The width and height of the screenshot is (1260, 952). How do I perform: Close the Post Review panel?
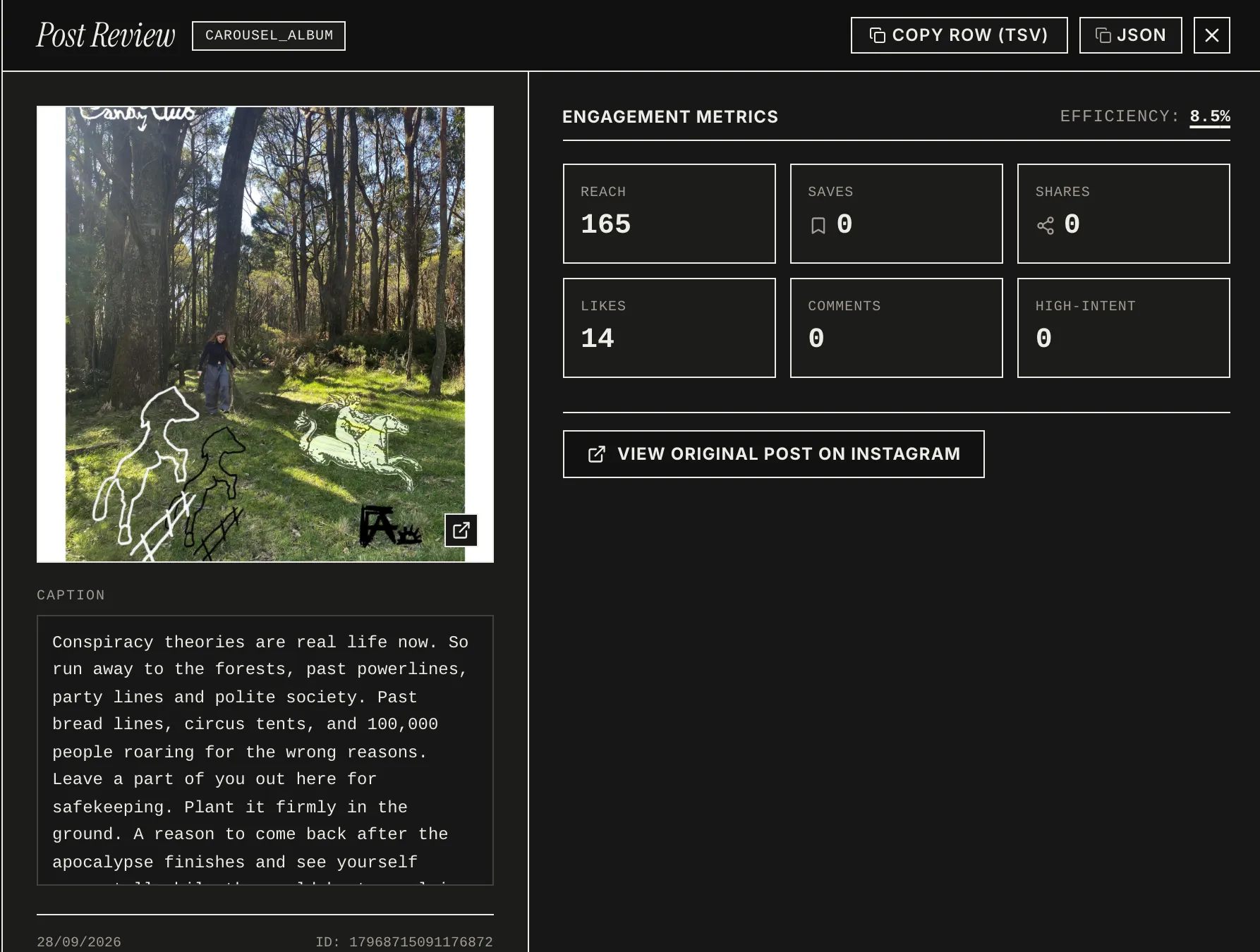1211,35
